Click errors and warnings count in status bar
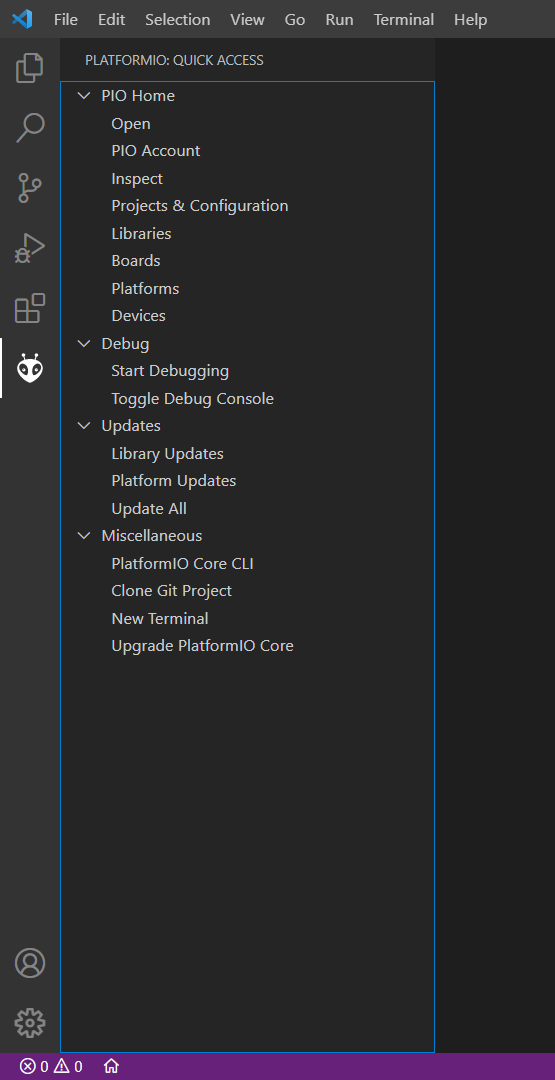Viewport: 555px width, 1080px height. [x=51, y=1066]
